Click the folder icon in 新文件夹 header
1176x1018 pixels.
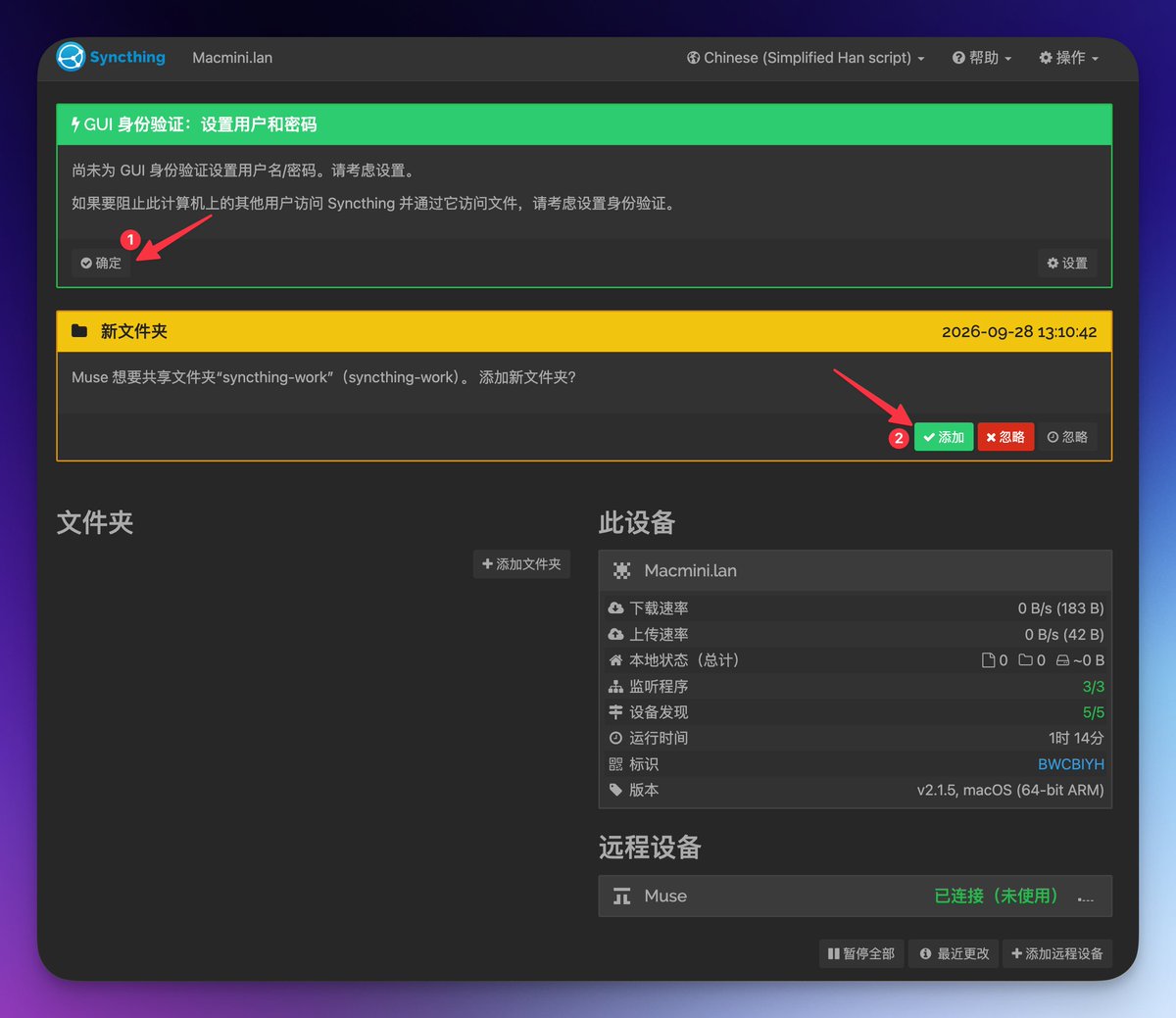(x=79, y=331)
